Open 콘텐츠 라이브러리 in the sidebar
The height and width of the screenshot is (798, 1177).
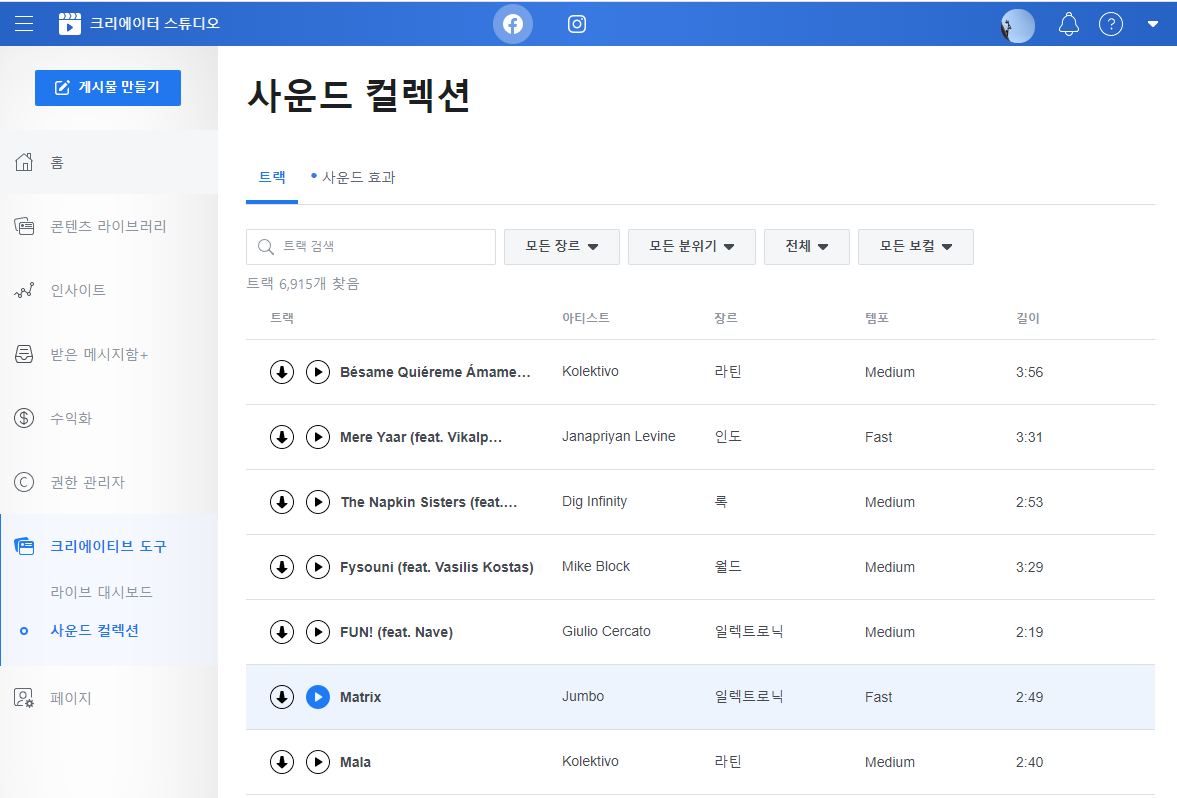[109, 226]
